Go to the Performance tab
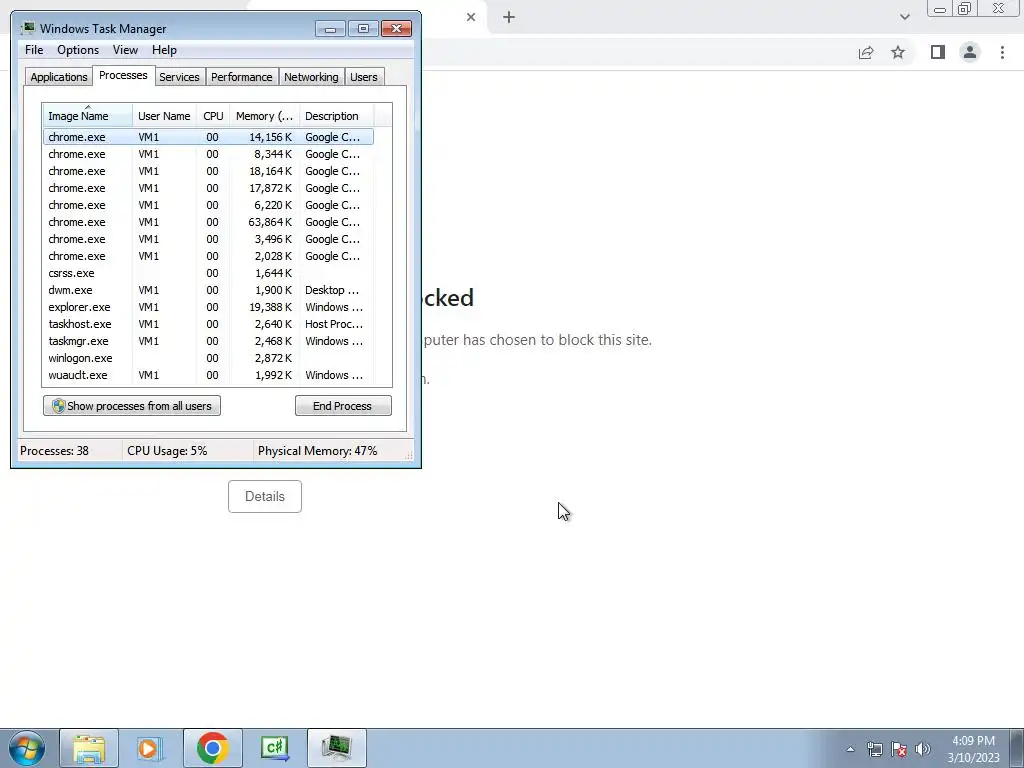The width and height of the screenshot is (1024, 768). [x=242, y=77]
